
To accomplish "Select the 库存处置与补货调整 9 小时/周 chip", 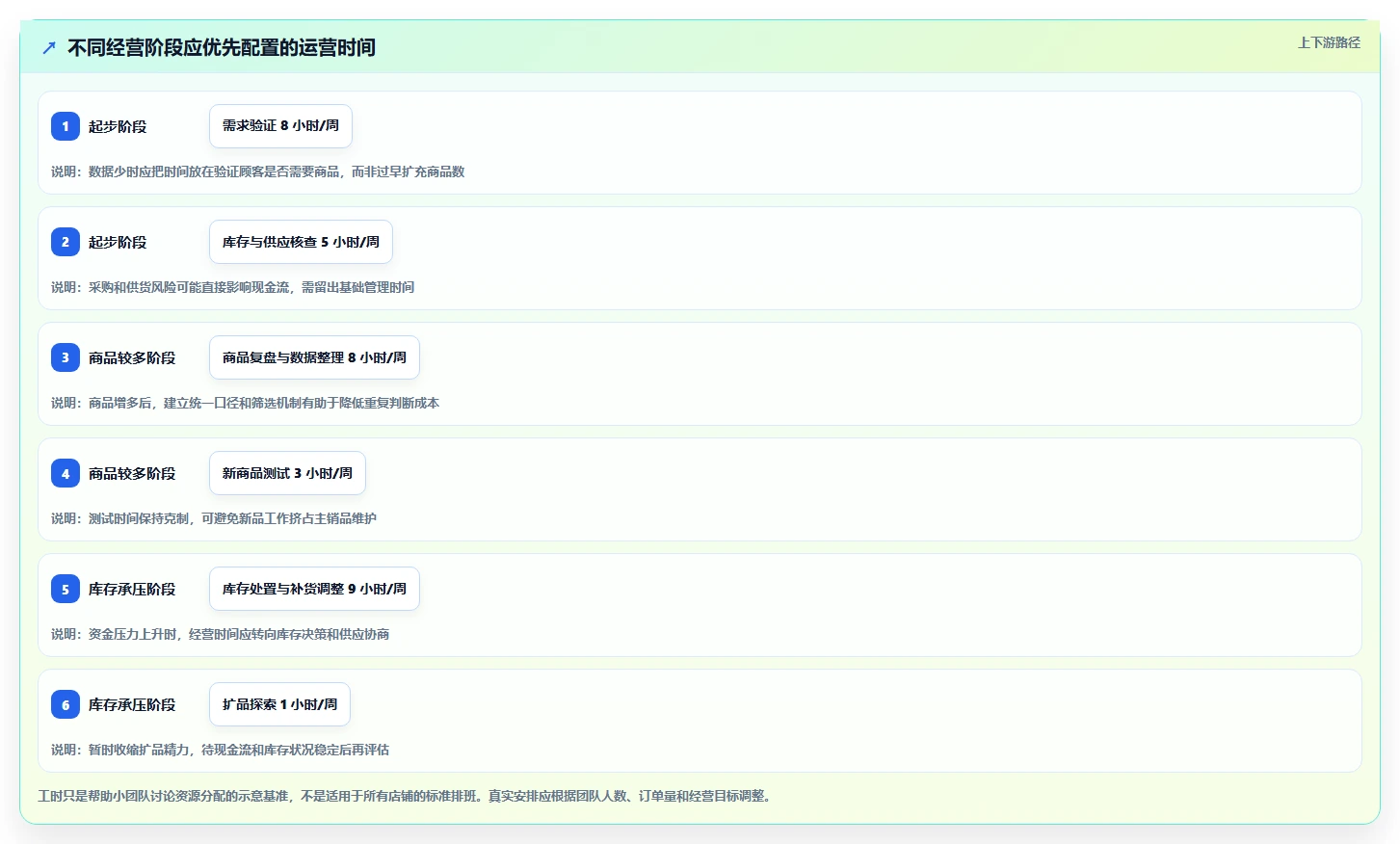I will 314,589.
